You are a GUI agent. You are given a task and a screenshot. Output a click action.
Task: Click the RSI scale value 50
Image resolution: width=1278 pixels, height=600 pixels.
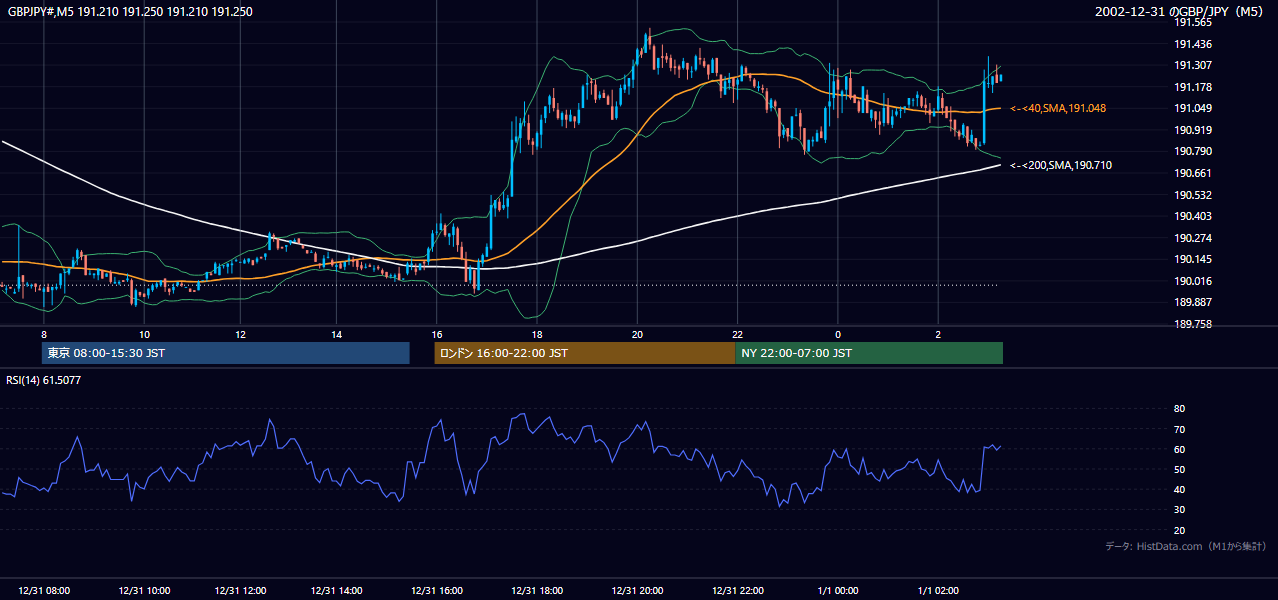point(1179,469)
